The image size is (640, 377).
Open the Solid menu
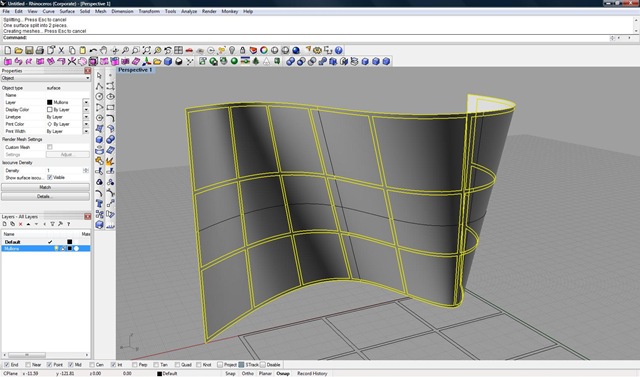click(85, 11)
